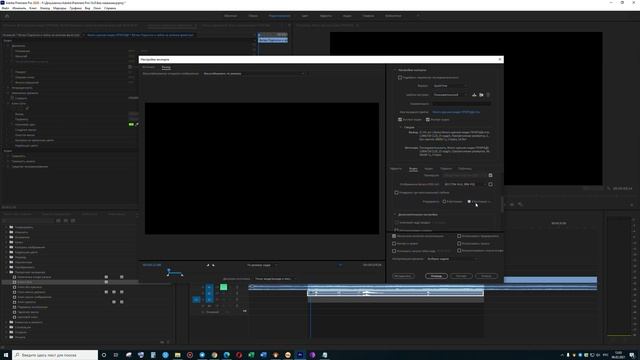Open the Source Scaling dropdown
Viewport: 640px width, 360px height.
254,74
